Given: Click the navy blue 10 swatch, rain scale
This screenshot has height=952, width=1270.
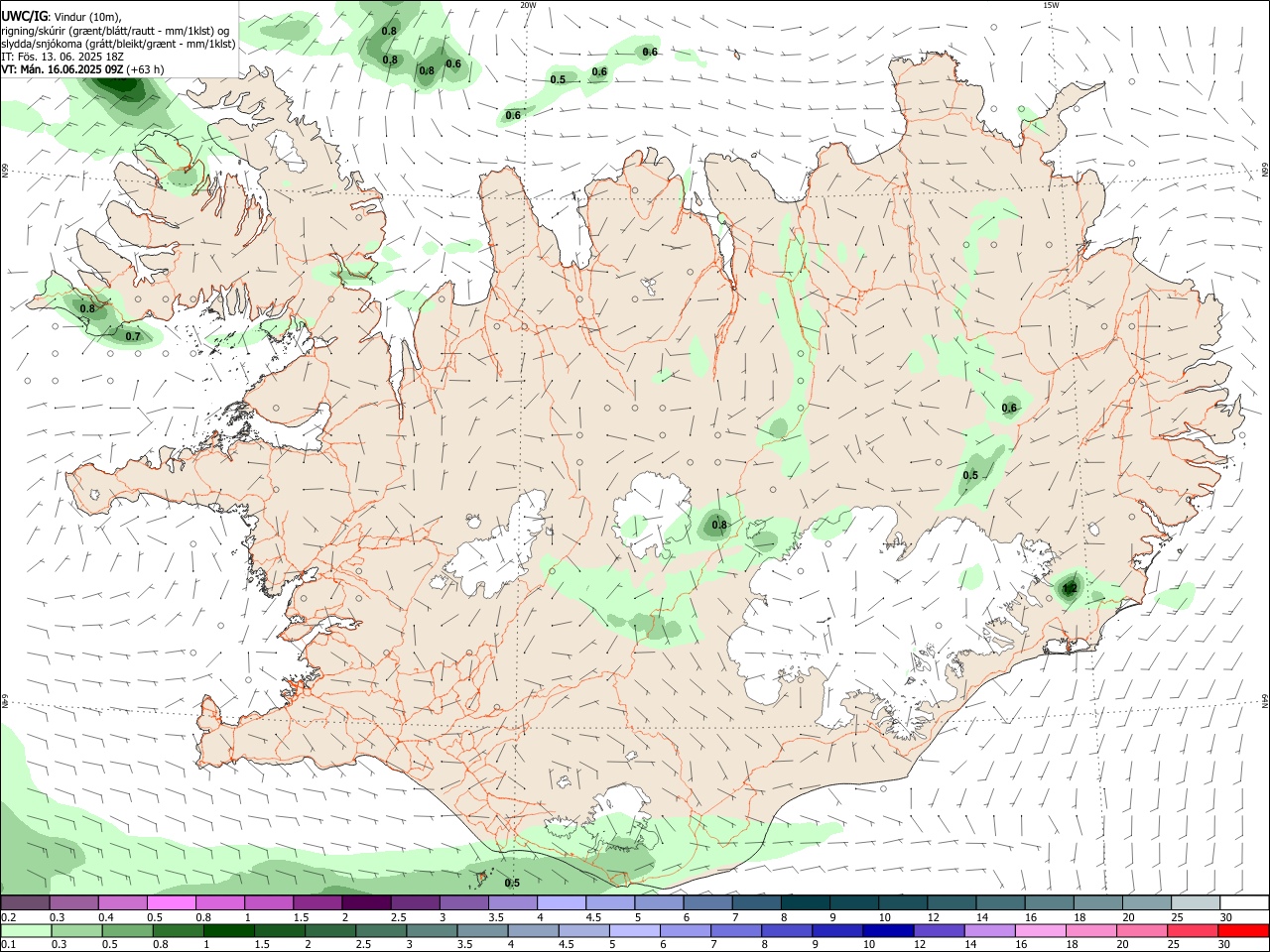Looking at the screenshot, I should click(887, 931).
